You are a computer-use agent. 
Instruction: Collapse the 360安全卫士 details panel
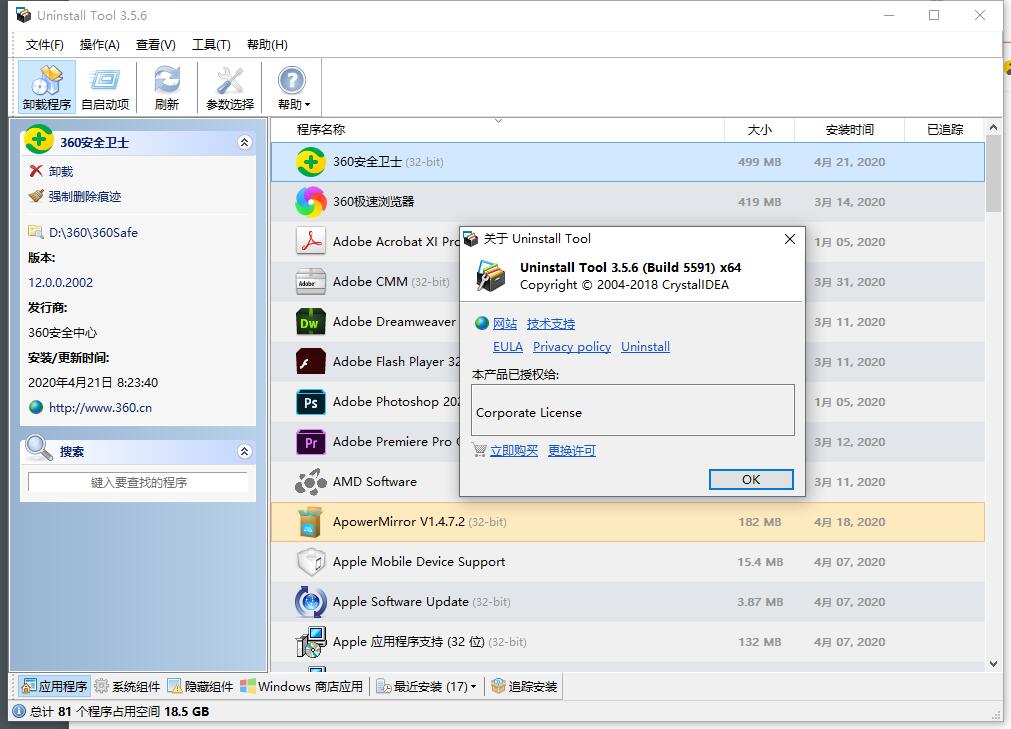click(244, 142)
